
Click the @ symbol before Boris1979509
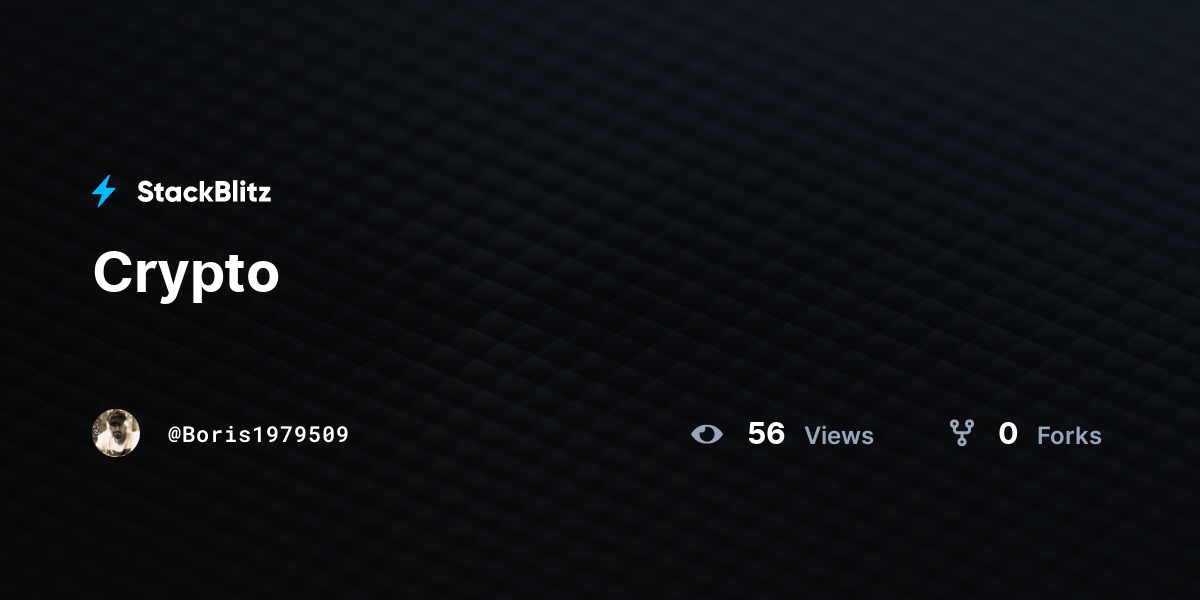coord(174,435)
